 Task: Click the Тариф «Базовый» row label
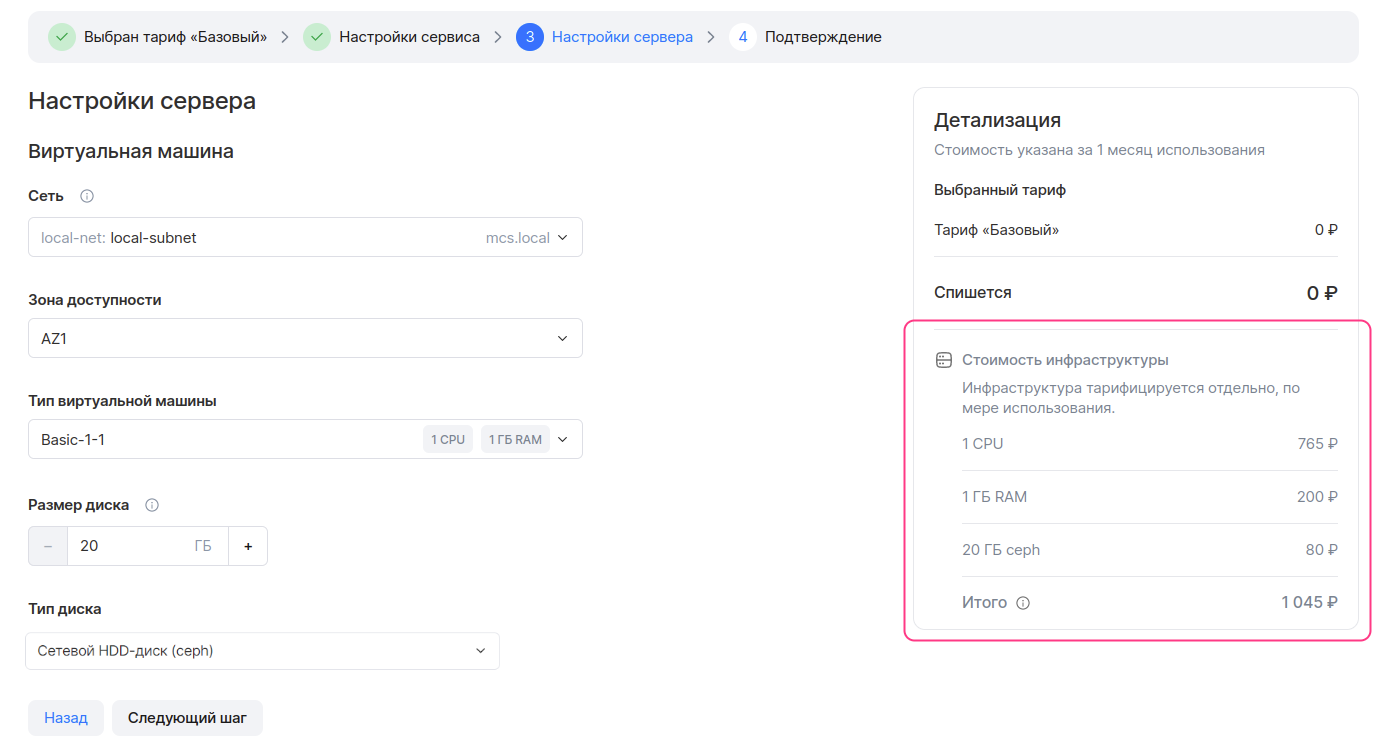coord(996,230)
